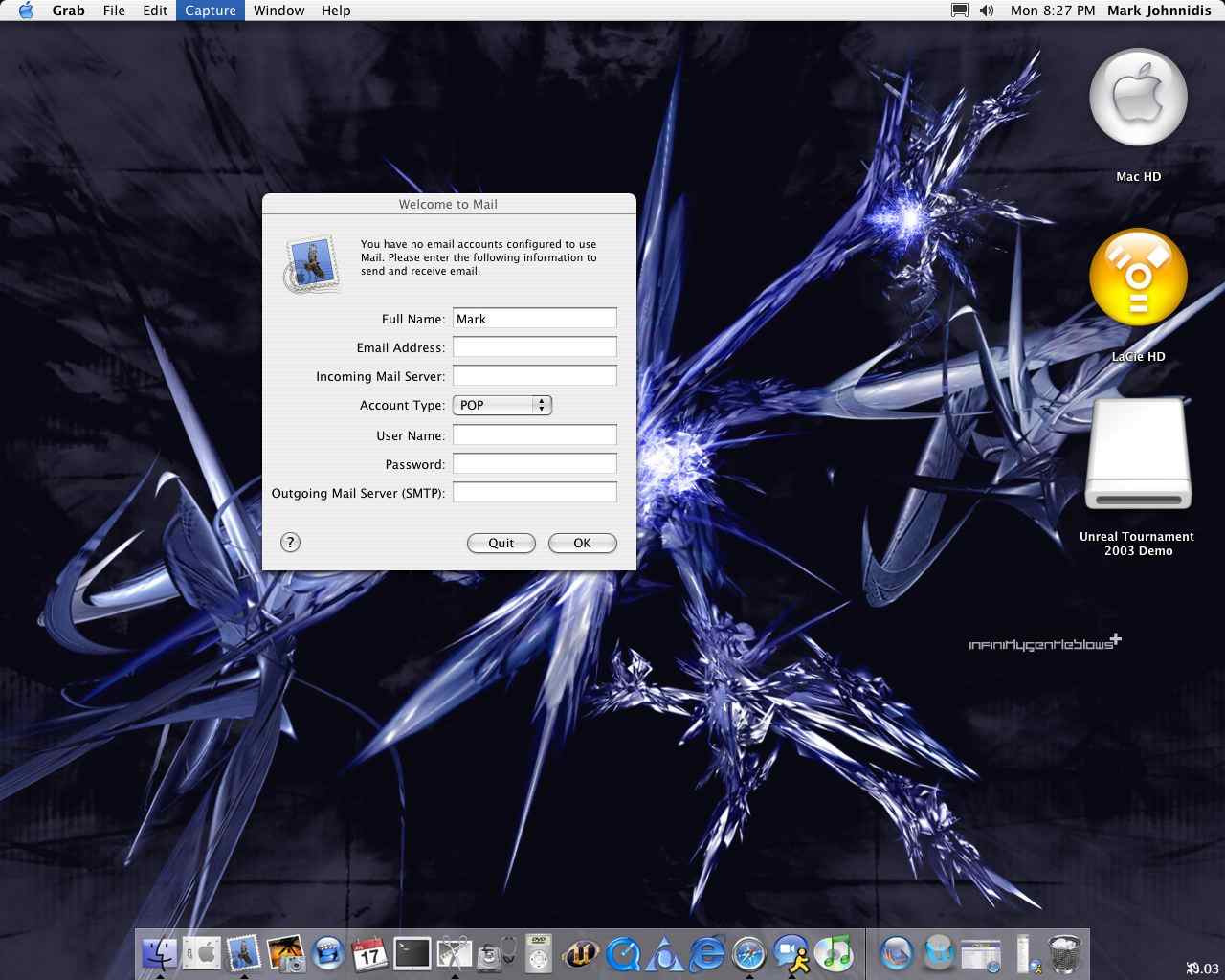Click the volume icon in the menu bar
Viewport: 1225px width, 980px height.
(x=986, y=11)
